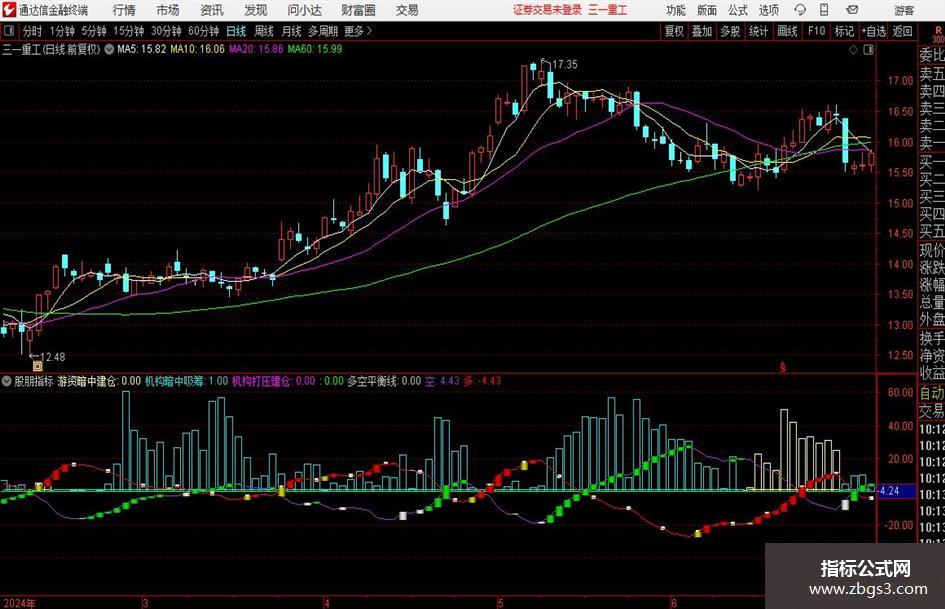This screenshot has width=945, height=609.
Task: Switch to 30分钟 period
Action: [166, 31]
